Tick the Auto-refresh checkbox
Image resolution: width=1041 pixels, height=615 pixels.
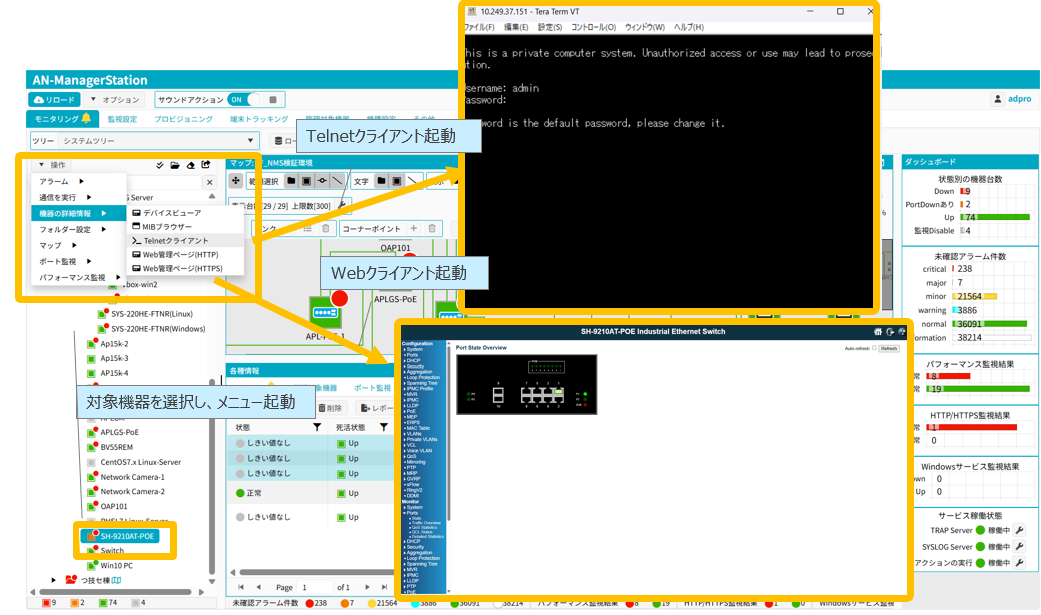pyautogui.click(x=873, y=348)
